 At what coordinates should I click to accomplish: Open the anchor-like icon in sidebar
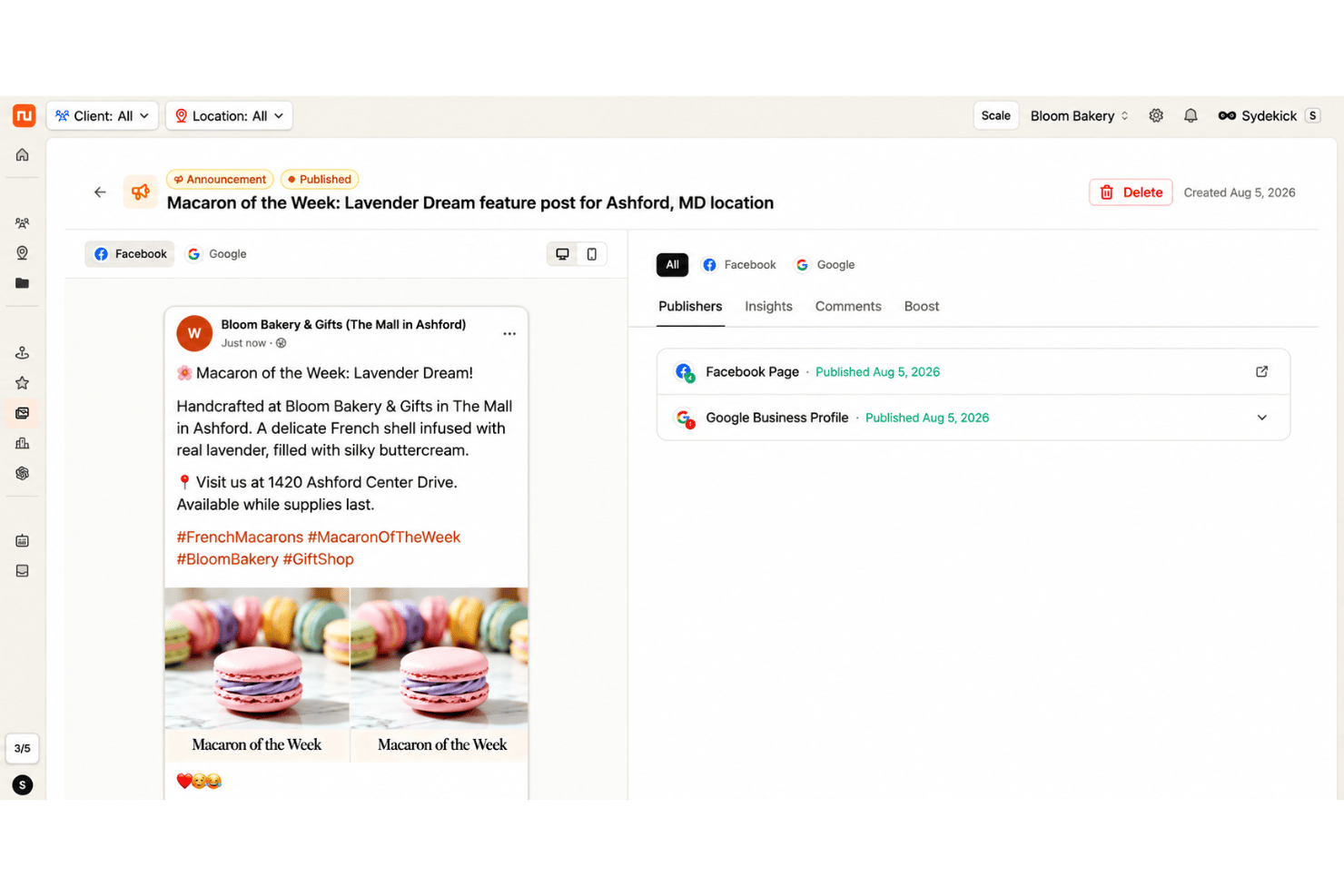click(x=23, y=352)
